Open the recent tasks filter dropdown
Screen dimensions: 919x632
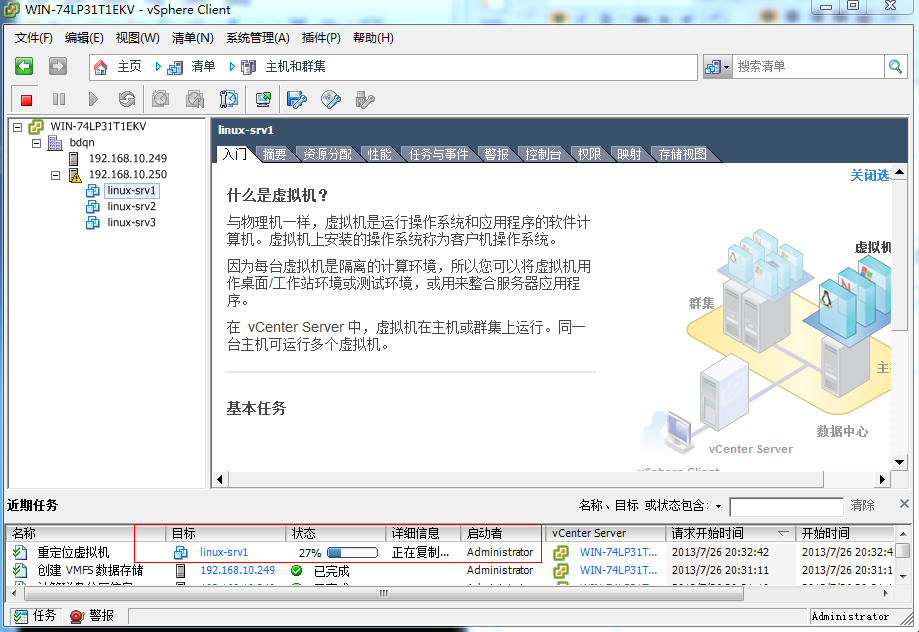(x=719, y=506)
